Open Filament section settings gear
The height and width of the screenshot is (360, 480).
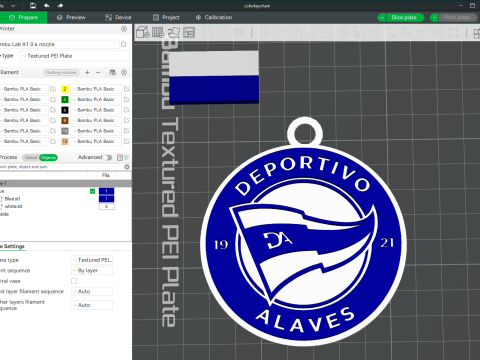(124, 72)
